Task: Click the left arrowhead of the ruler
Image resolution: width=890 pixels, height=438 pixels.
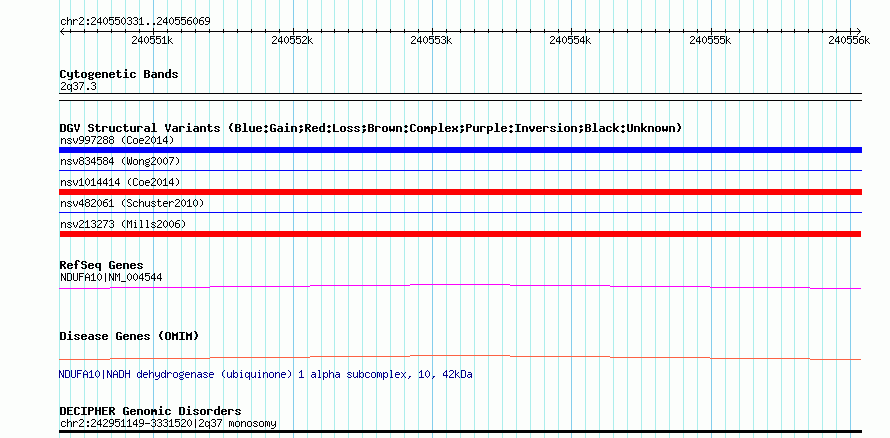Action: click(63, 31)
